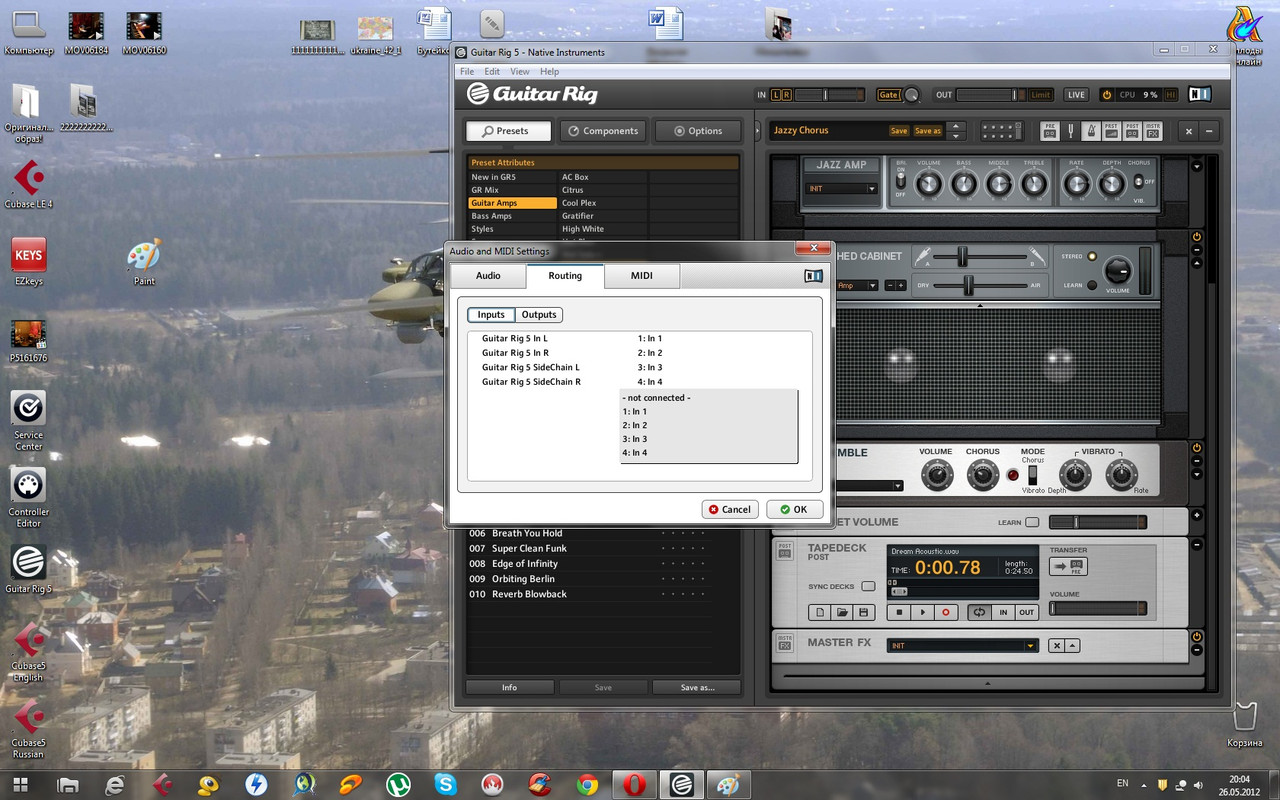The width and height of the screenshot is (1280, 800).
Task: Toggle the Sync Decks checkbox
Action: coord(868,586)
